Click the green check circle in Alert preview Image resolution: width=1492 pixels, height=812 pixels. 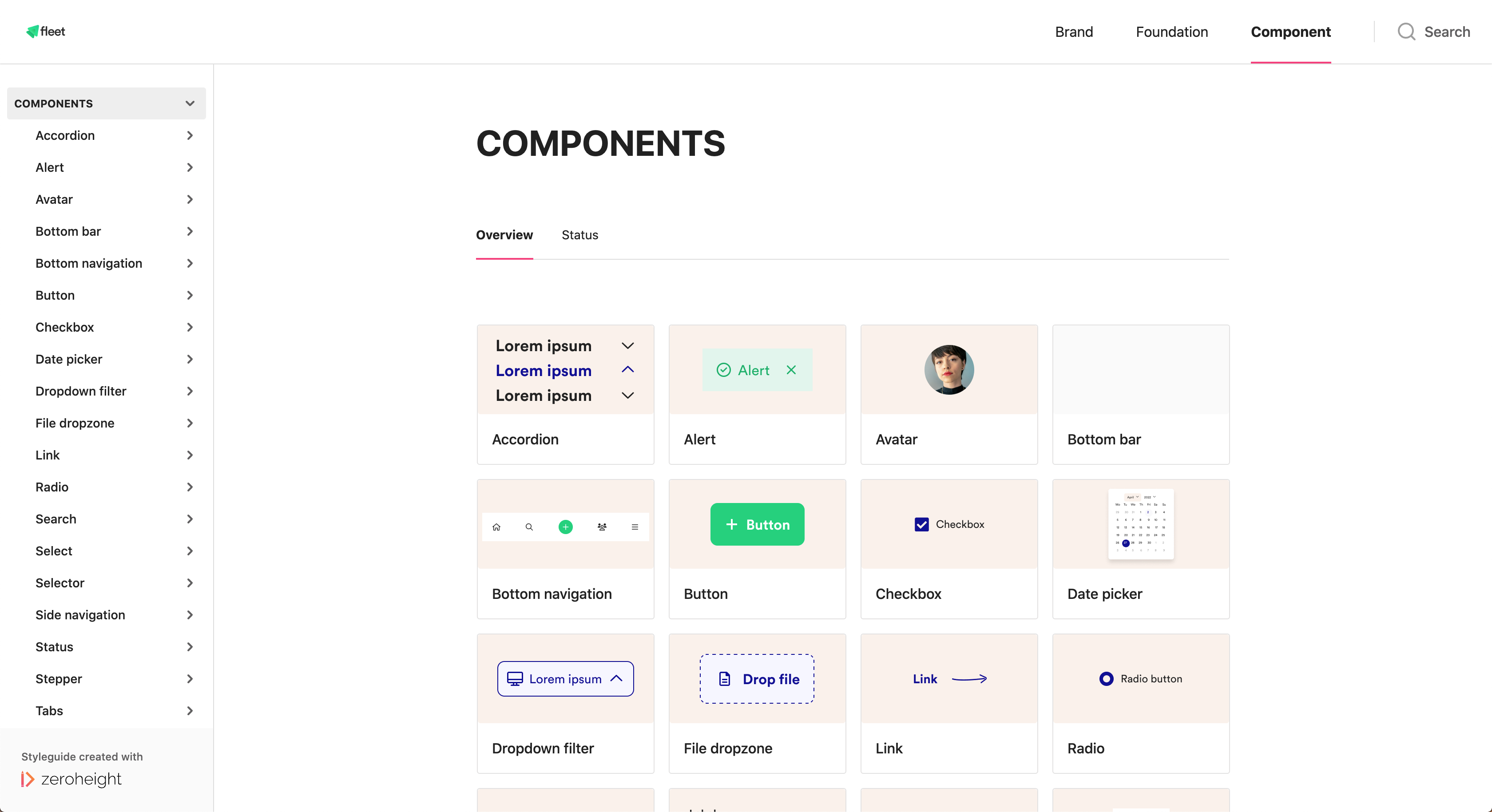pos(723,369)
